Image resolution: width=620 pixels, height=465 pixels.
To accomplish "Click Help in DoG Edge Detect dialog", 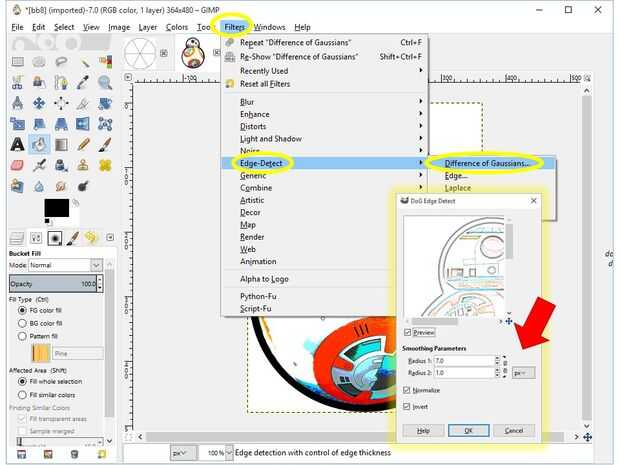I will pyautogui.click(x=423, y=430).
